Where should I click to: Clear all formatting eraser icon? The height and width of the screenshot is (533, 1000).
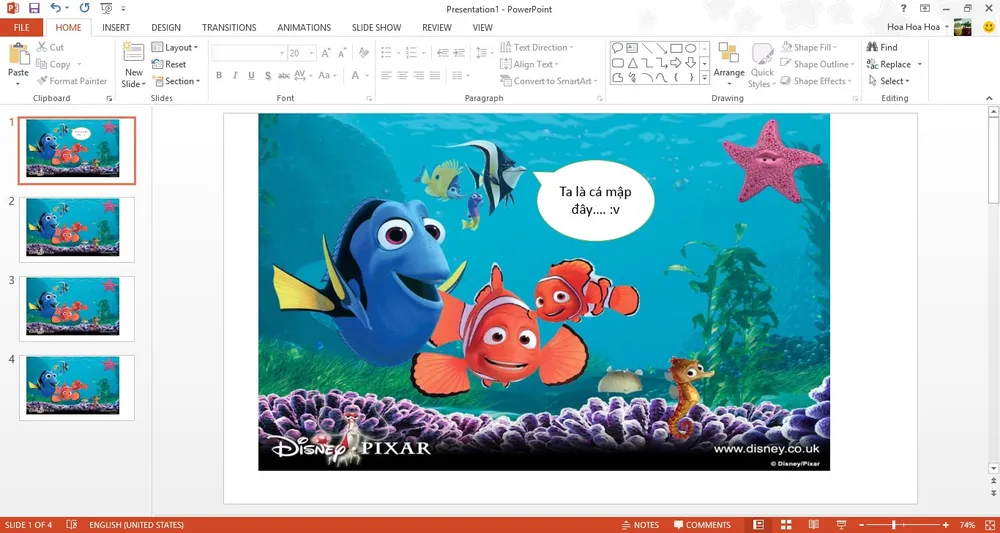364,54
